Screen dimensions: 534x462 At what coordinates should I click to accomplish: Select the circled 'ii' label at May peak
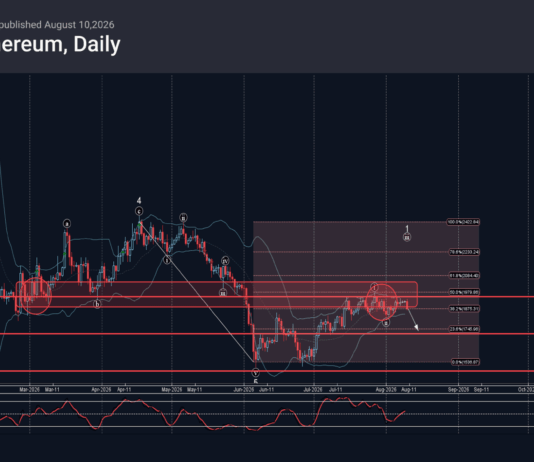184,218
